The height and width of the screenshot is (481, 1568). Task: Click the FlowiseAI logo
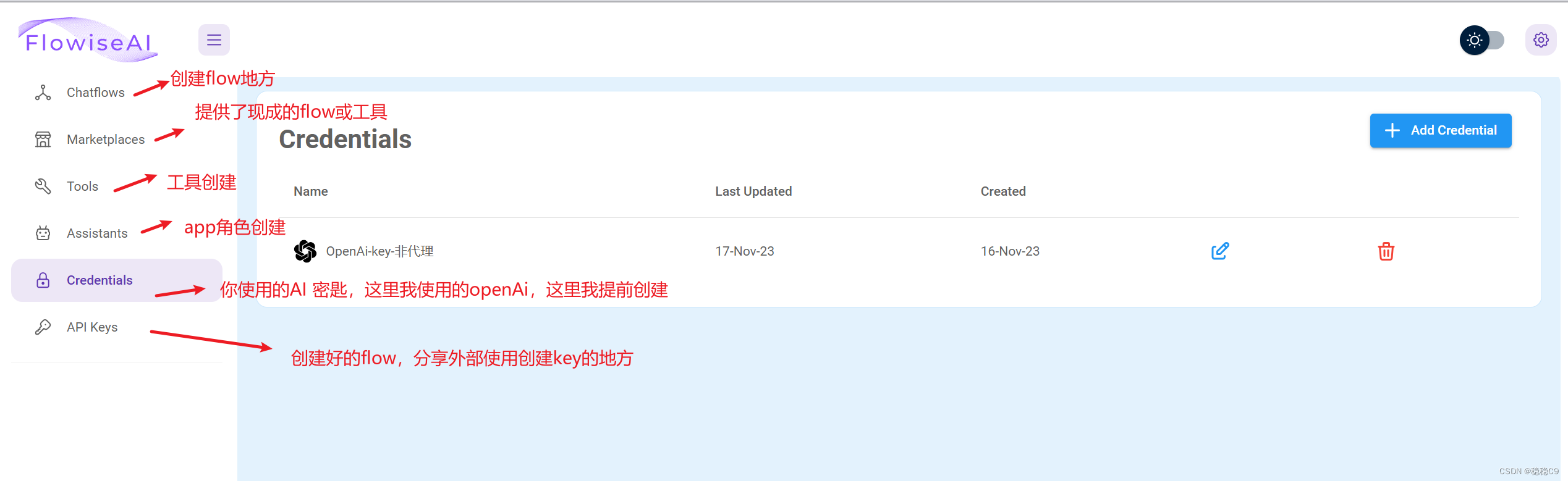click(x=88, y=40)
